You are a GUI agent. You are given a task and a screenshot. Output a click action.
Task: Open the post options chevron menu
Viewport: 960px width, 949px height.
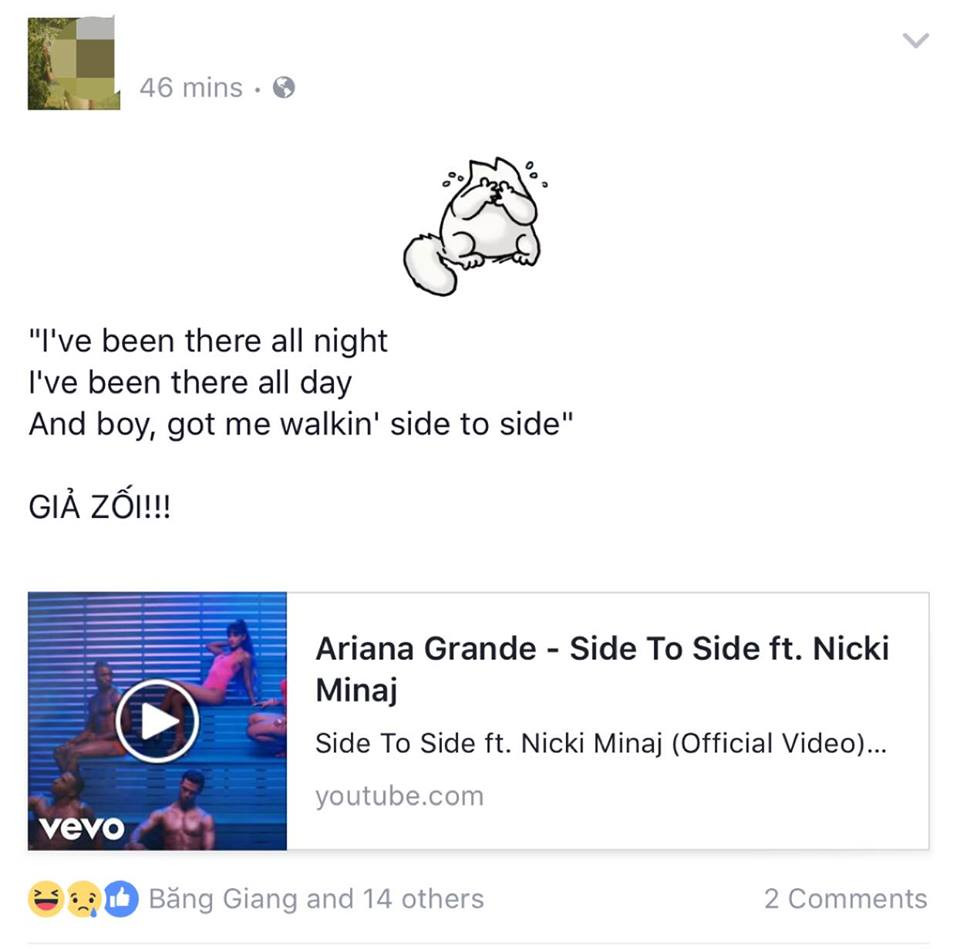[916, 40]
